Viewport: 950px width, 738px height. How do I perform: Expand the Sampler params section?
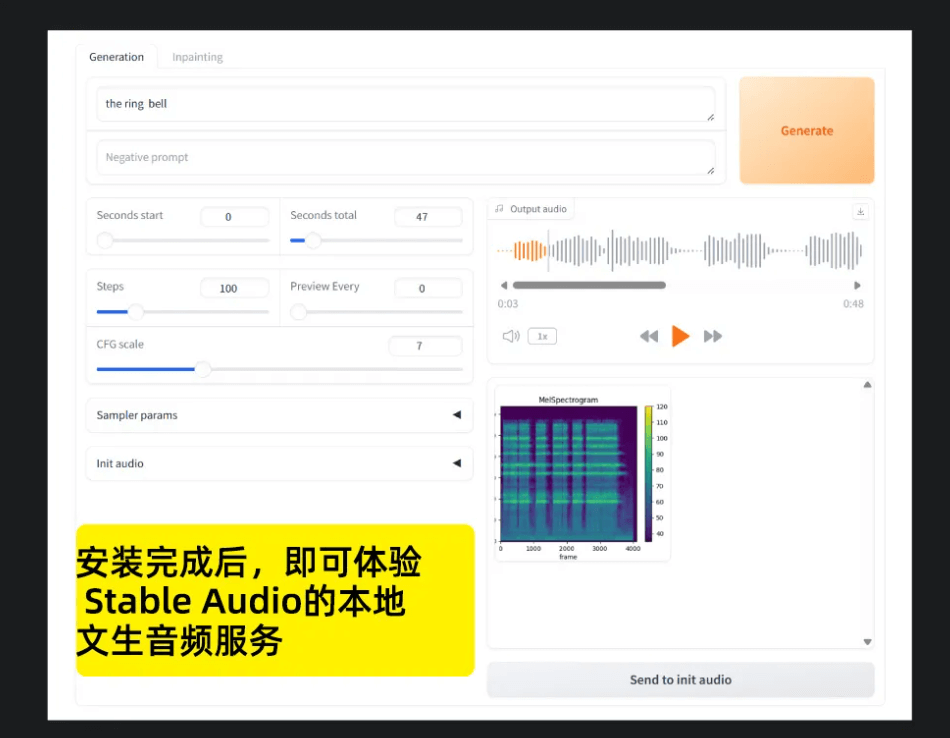pos(279,415)
